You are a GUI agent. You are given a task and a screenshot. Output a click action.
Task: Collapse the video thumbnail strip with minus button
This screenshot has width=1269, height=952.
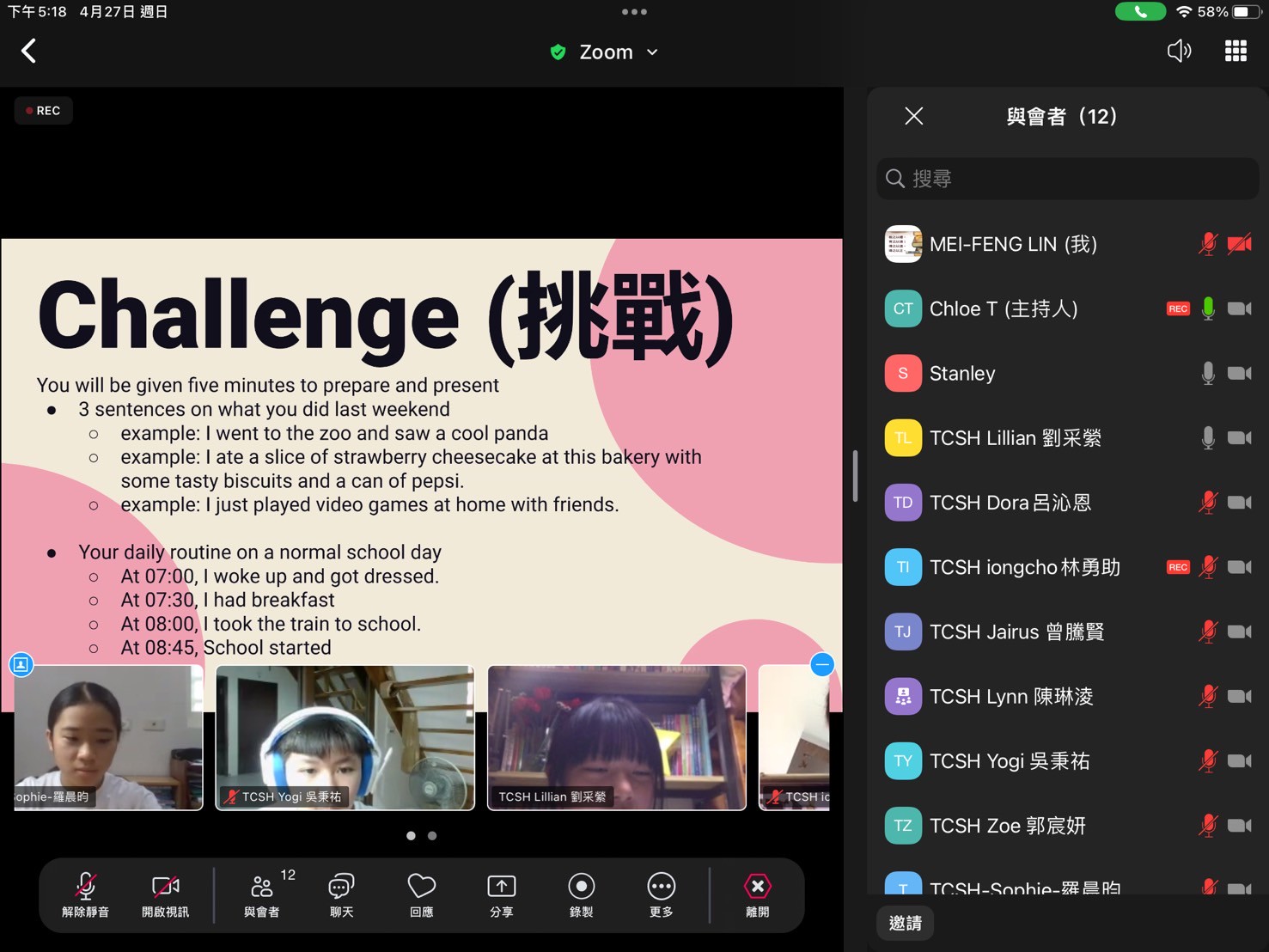pyautogui.click(x=822, y=664)
